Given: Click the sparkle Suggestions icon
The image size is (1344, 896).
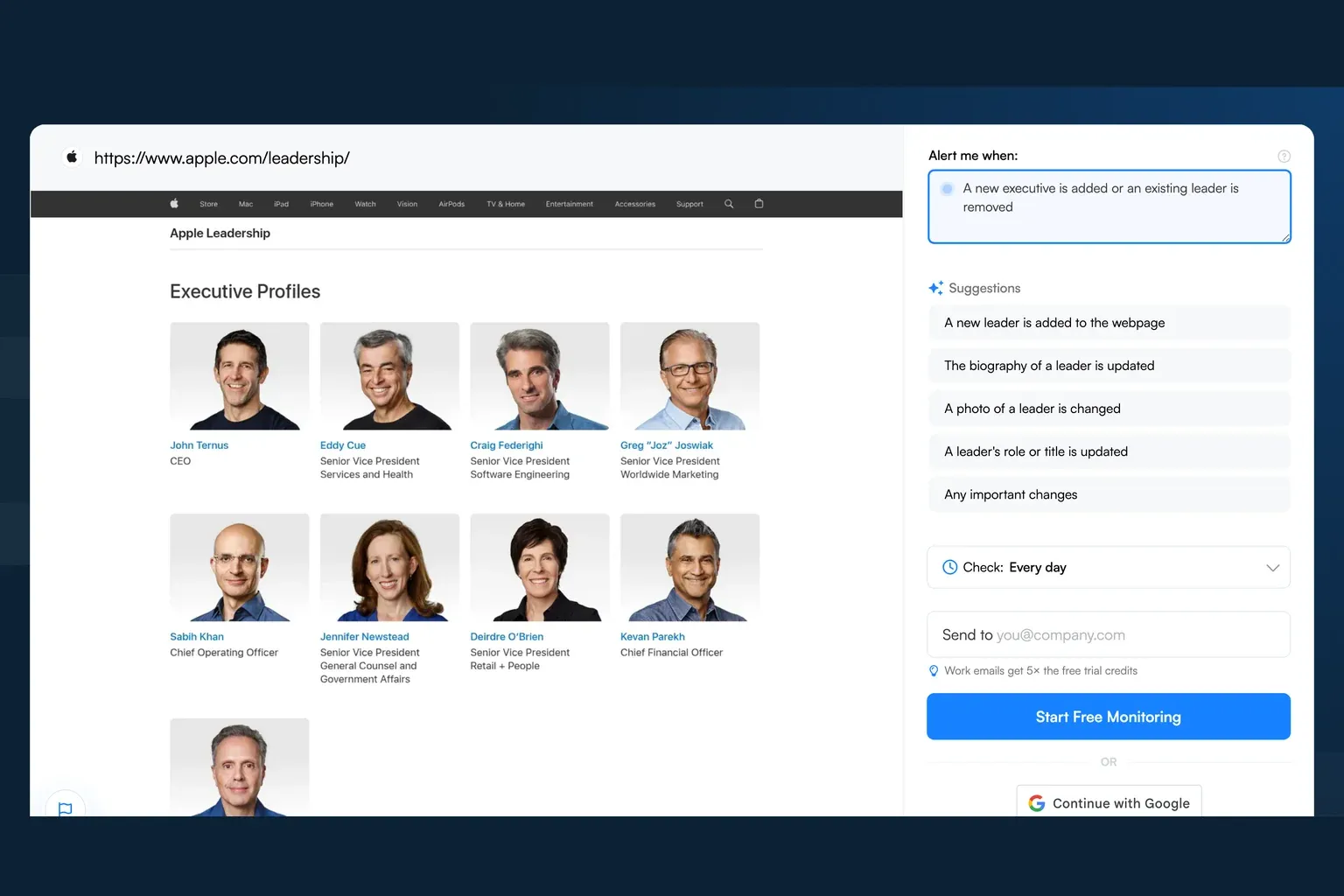Looking at the screenshot, I should [x=935, y=288].
